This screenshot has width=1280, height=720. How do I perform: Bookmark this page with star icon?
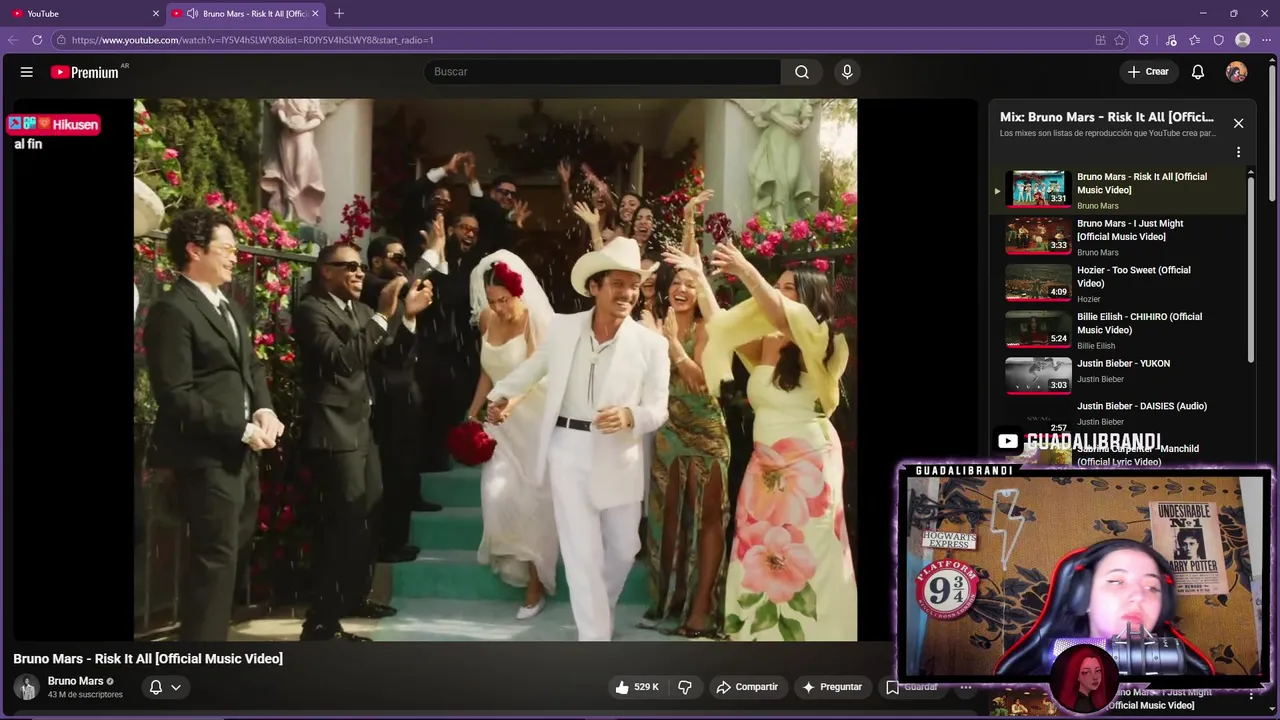1120,40
